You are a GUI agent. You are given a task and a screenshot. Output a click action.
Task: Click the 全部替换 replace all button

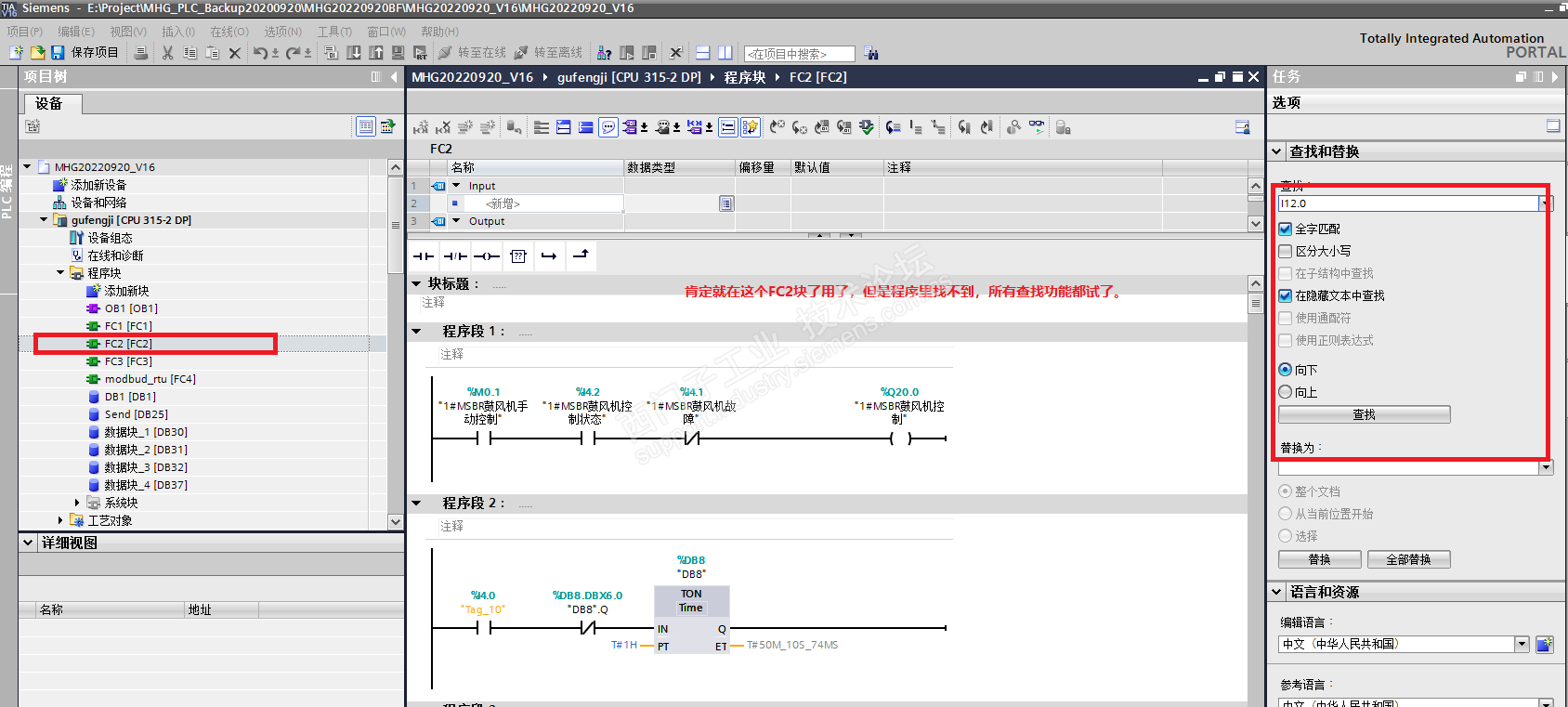pyautogui.click(x=1408, y=559)
